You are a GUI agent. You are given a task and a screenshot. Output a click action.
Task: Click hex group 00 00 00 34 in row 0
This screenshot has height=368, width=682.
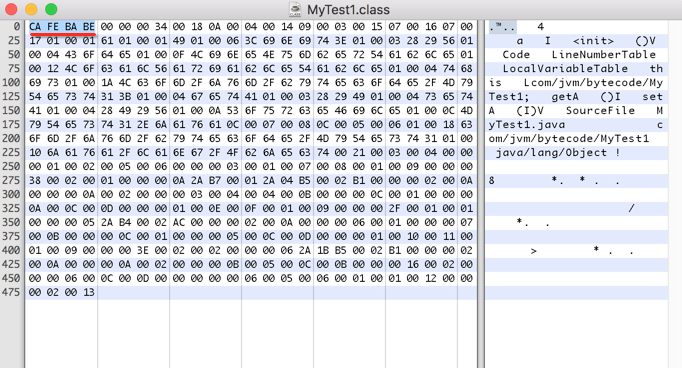[134, 27]
